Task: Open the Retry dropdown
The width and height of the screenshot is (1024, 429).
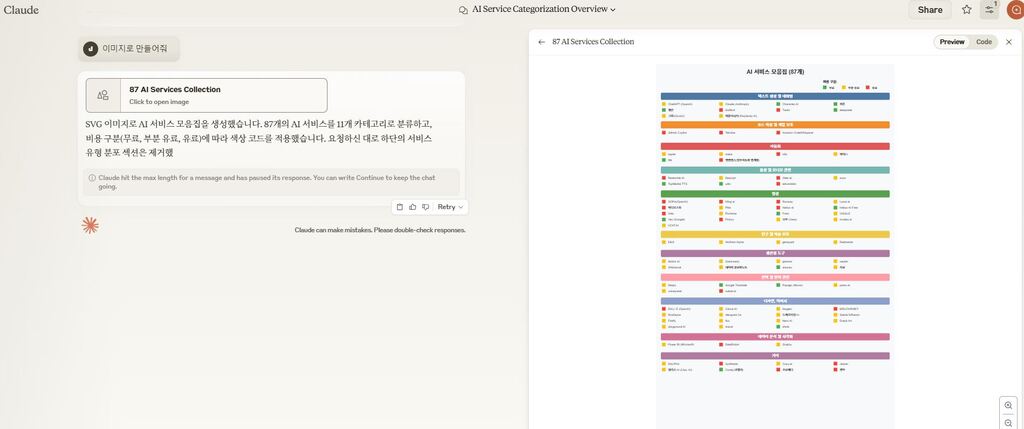Action: (450, 207)
